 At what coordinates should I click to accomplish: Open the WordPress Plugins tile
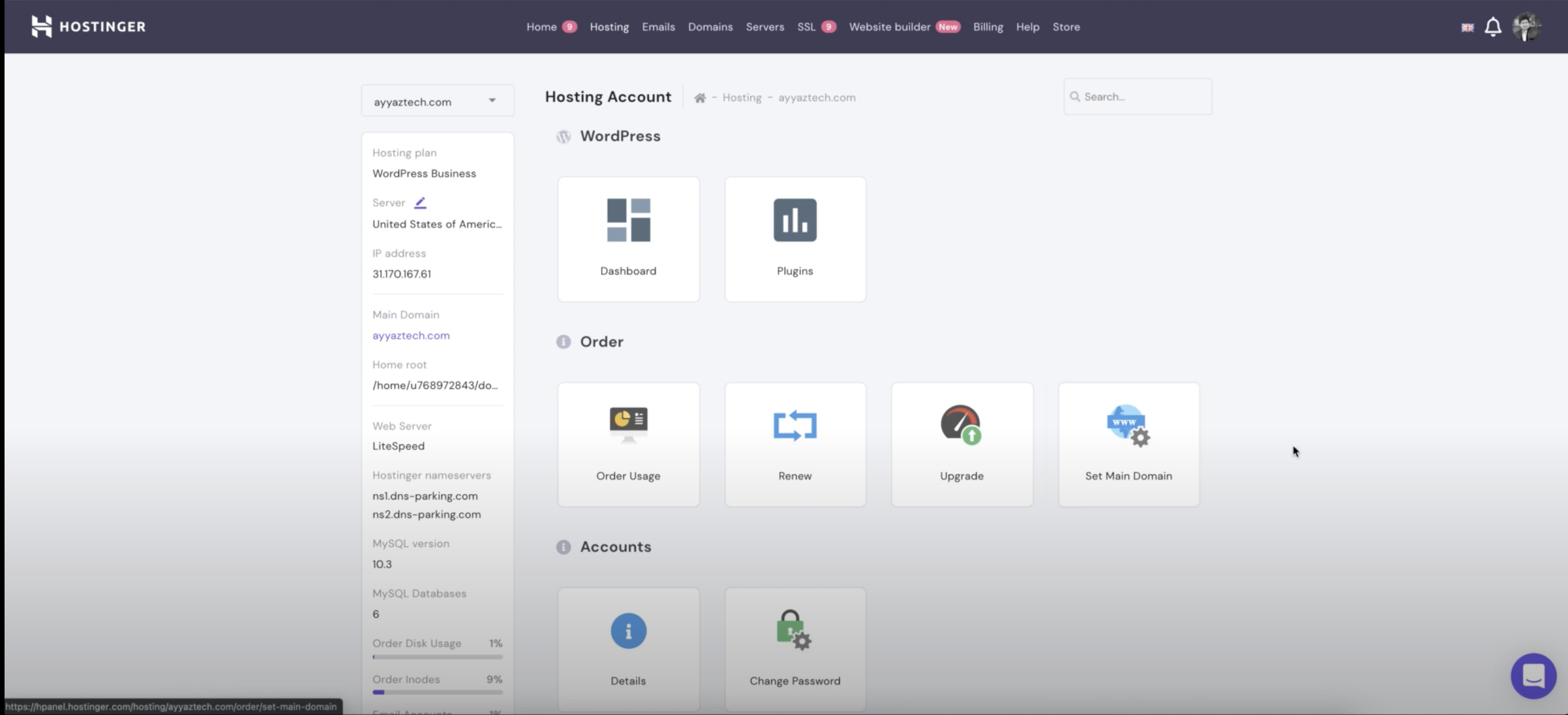click(x=795, y=239)
